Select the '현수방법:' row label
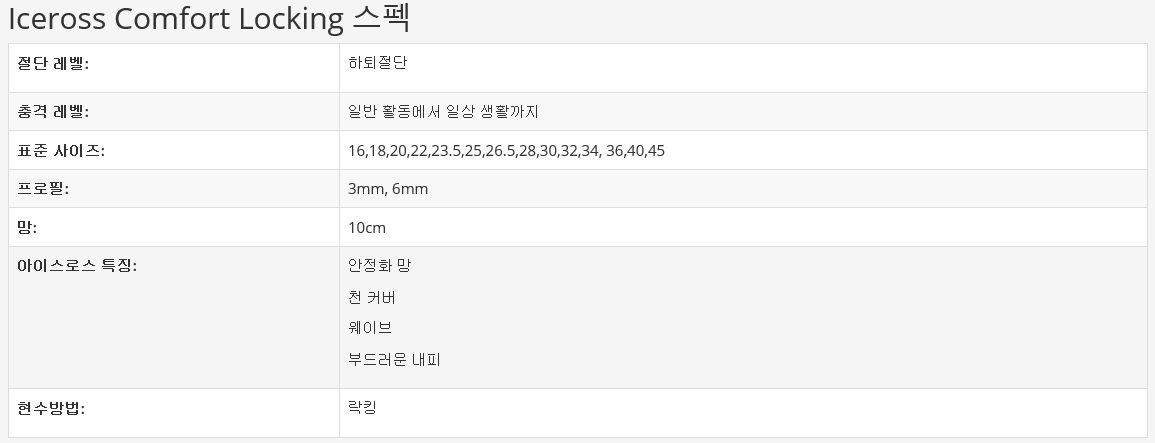This screenshot has height=443, width=1155. pos(51,408)
